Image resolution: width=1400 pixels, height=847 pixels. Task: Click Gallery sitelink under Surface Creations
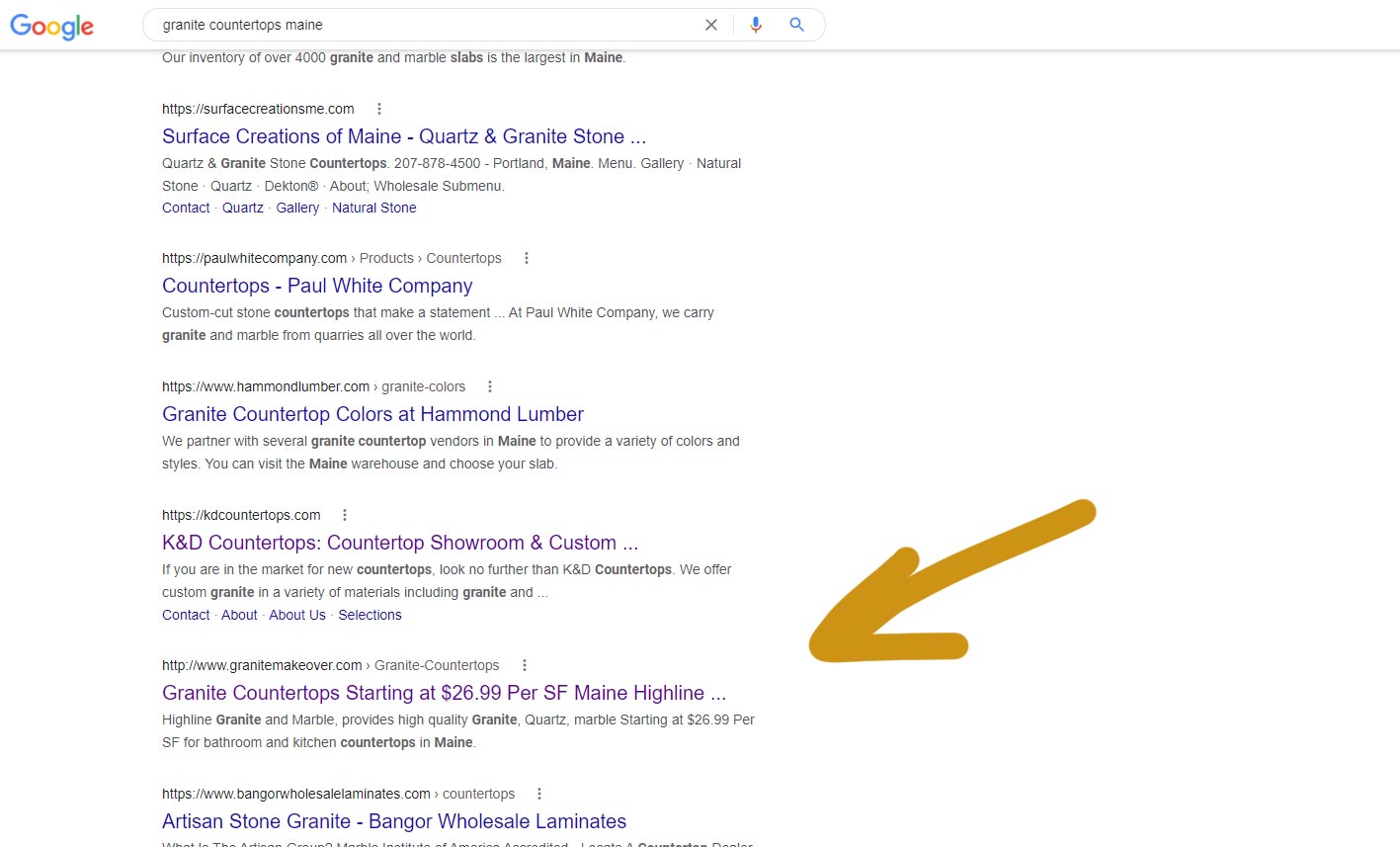(x=297, y=208)
